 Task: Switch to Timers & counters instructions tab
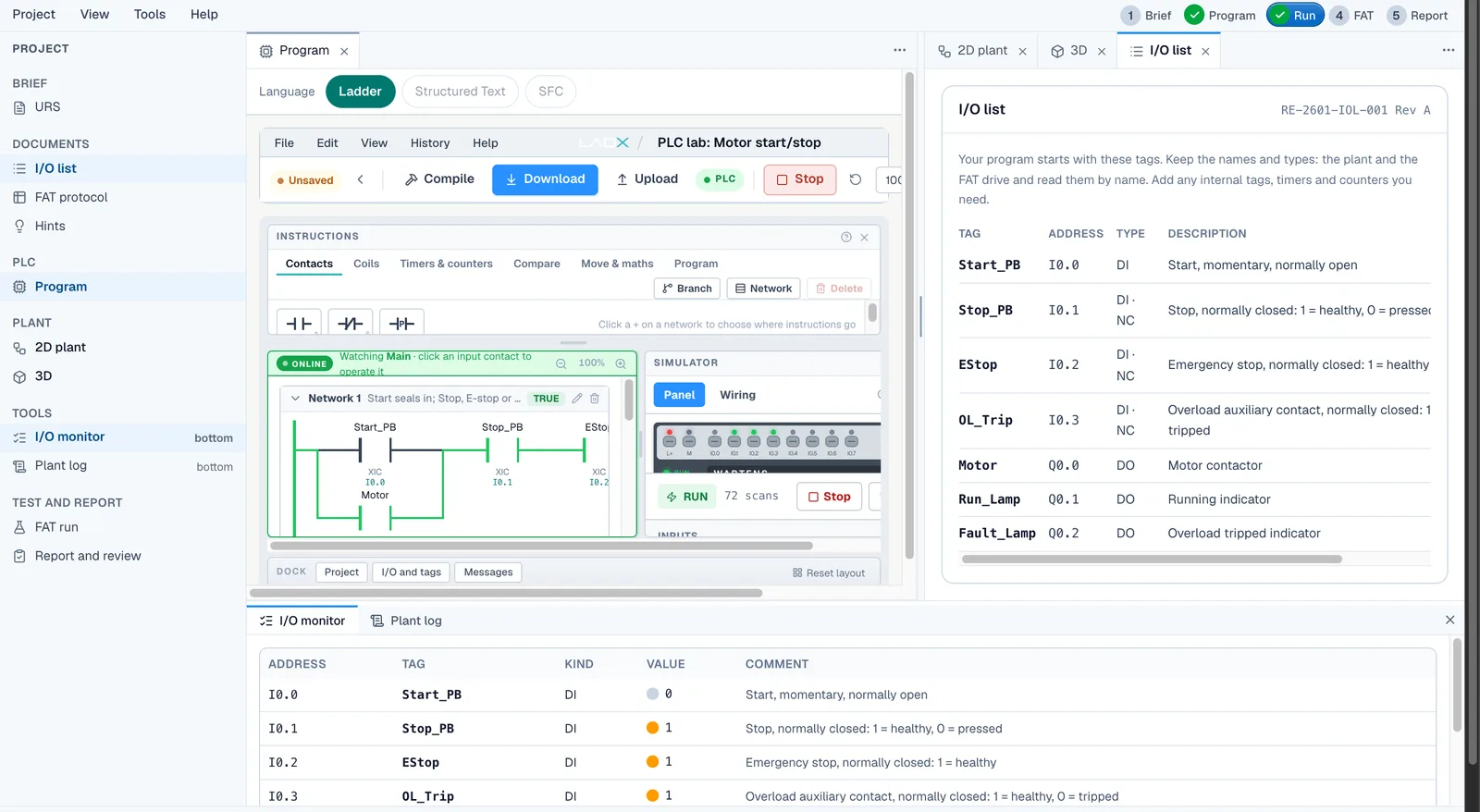tap(446, 264)
